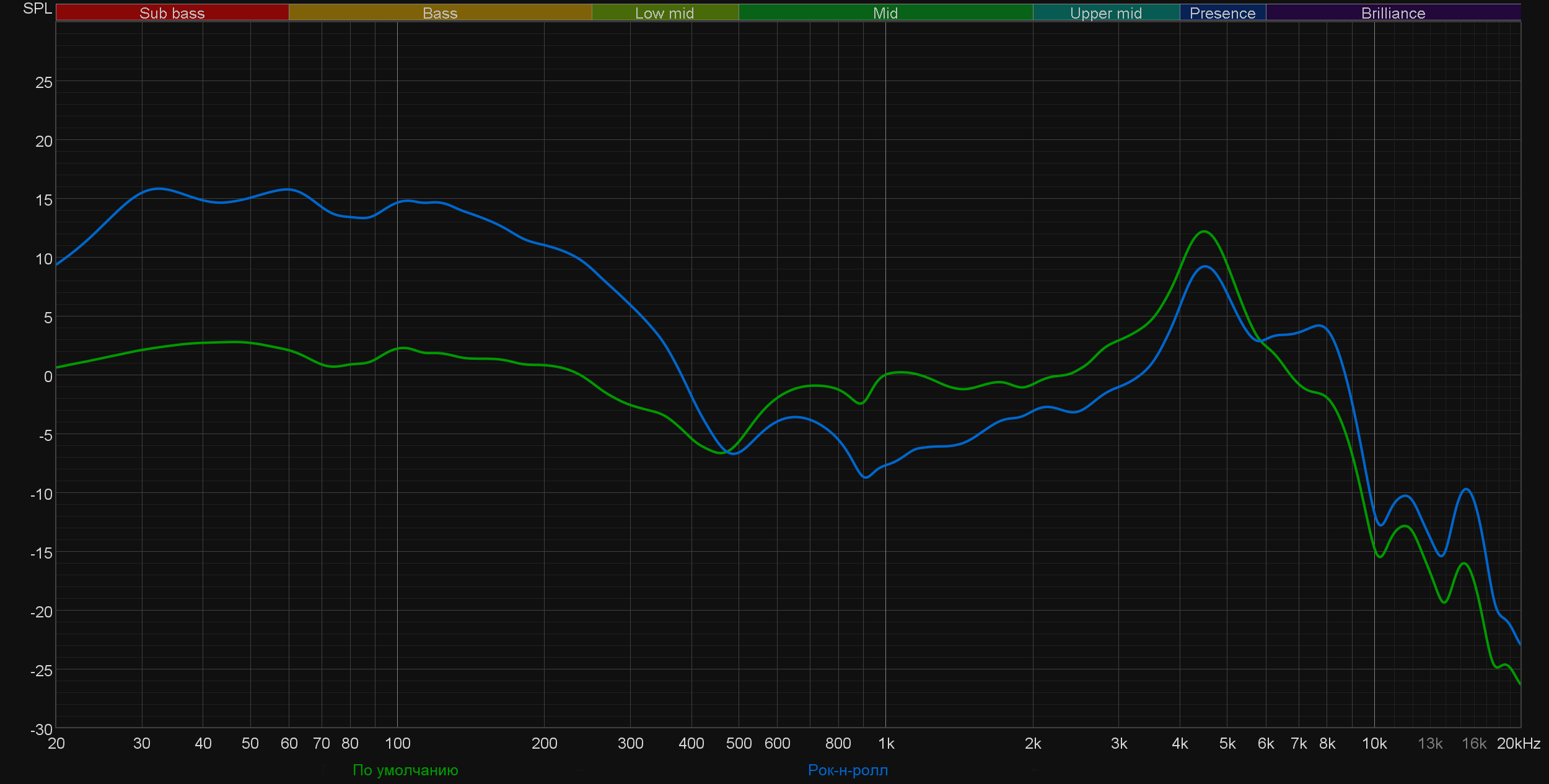Click the SPL axis title
Image resolution: width=1549 pixels, height=784 pixels.
(x=37, y=9)
